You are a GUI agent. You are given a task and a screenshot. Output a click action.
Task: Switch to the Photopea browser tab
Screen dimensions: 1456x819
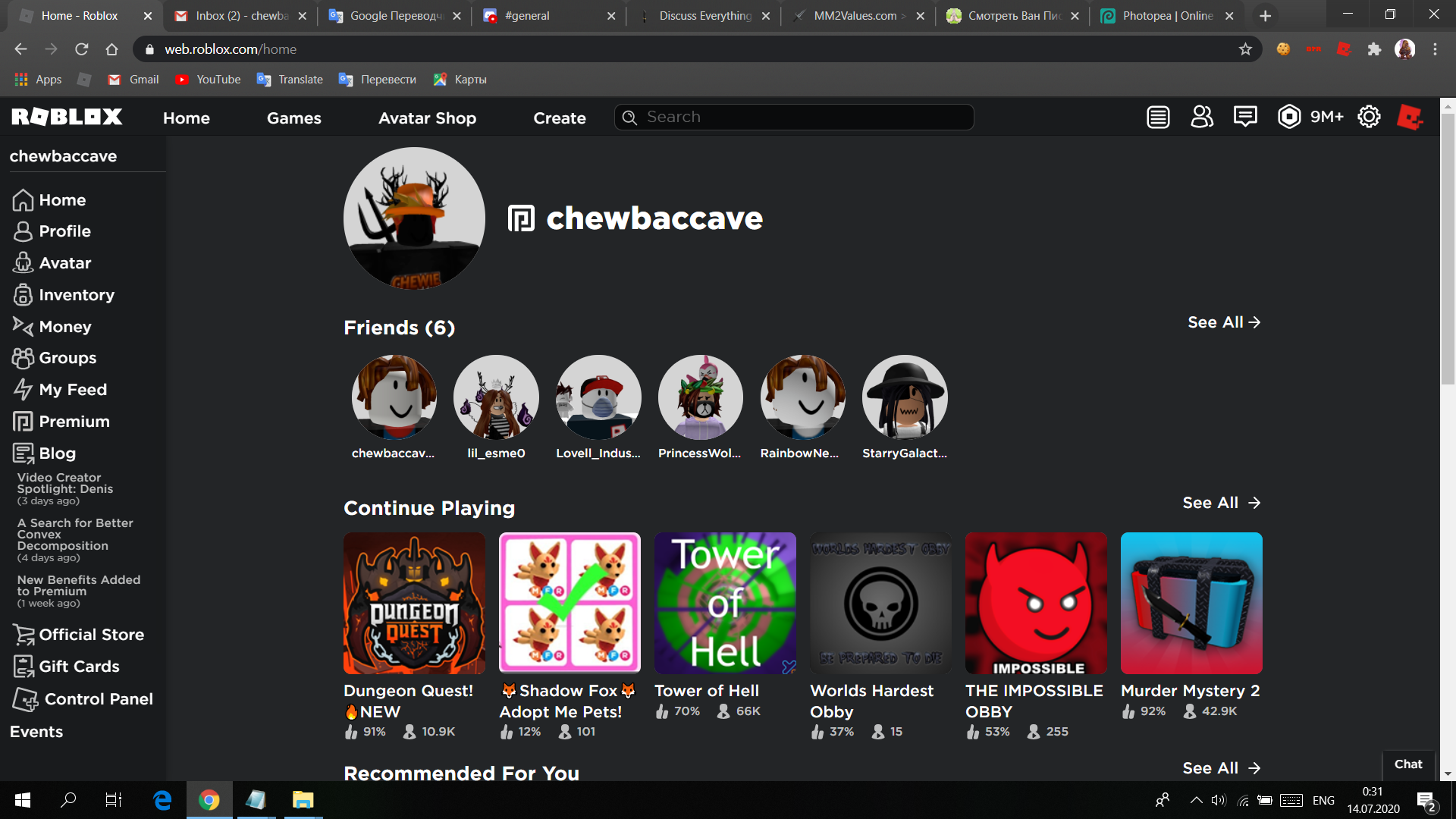[x=1166, y=16]
